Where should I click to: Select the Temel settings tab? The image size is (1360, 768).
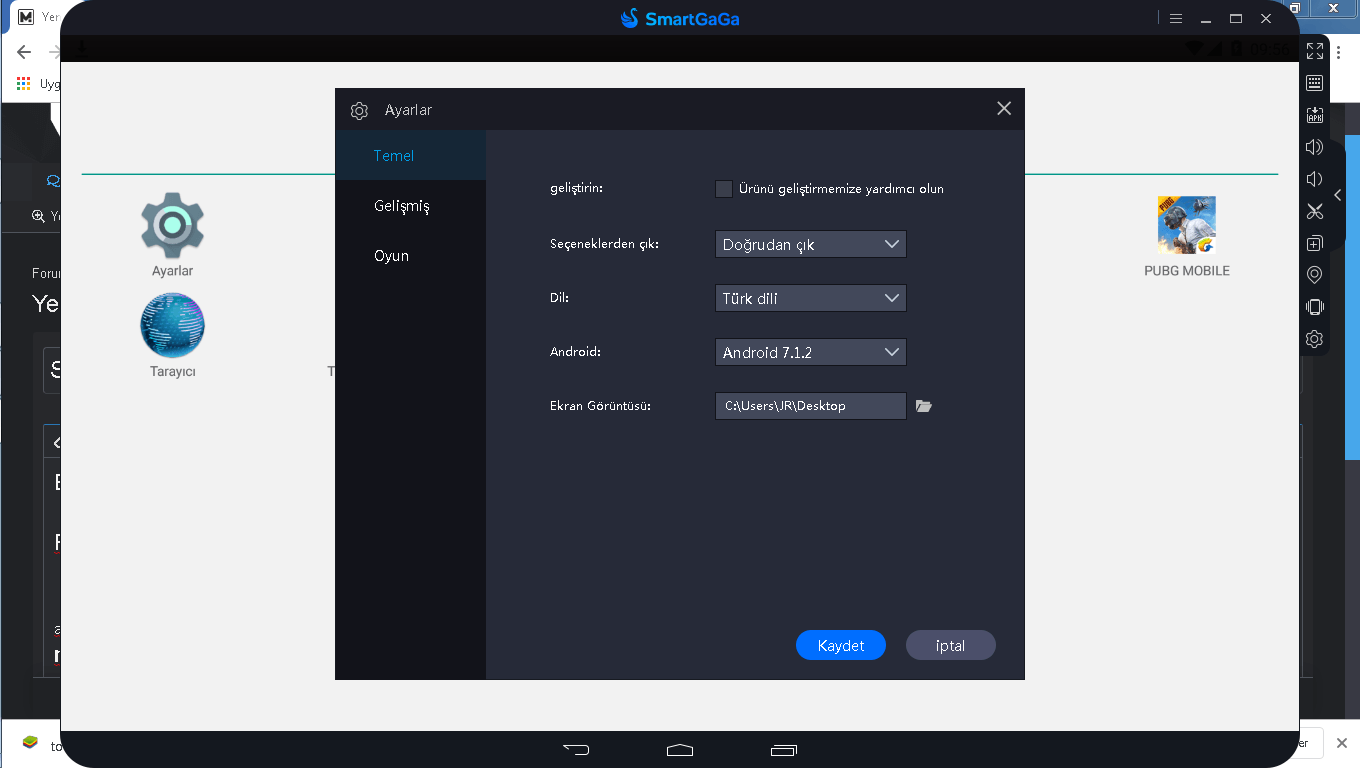coord(411,155)
